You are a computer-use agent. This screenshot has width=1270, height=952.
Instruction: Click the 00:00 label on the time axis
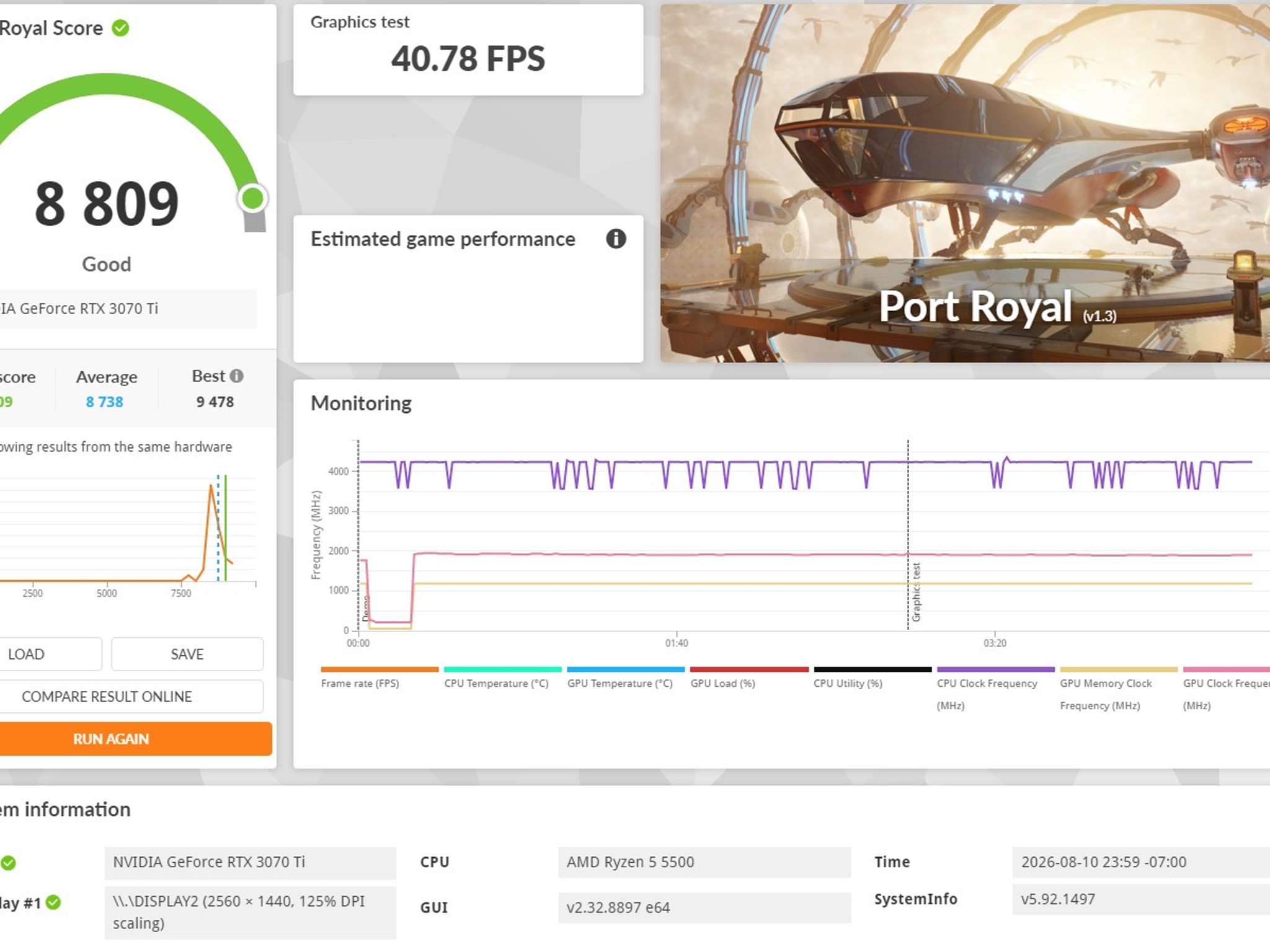[x=358, y=643]
